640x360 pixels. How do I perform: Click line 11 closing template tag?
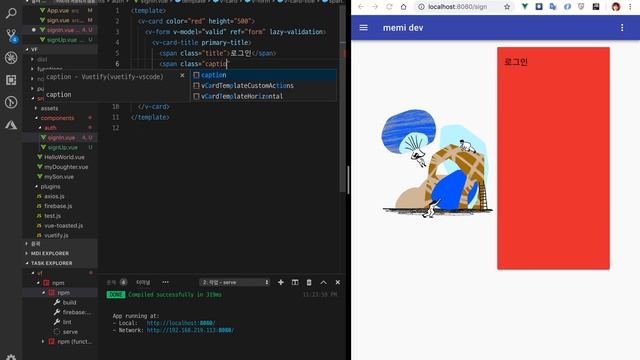tap(150, 117)
